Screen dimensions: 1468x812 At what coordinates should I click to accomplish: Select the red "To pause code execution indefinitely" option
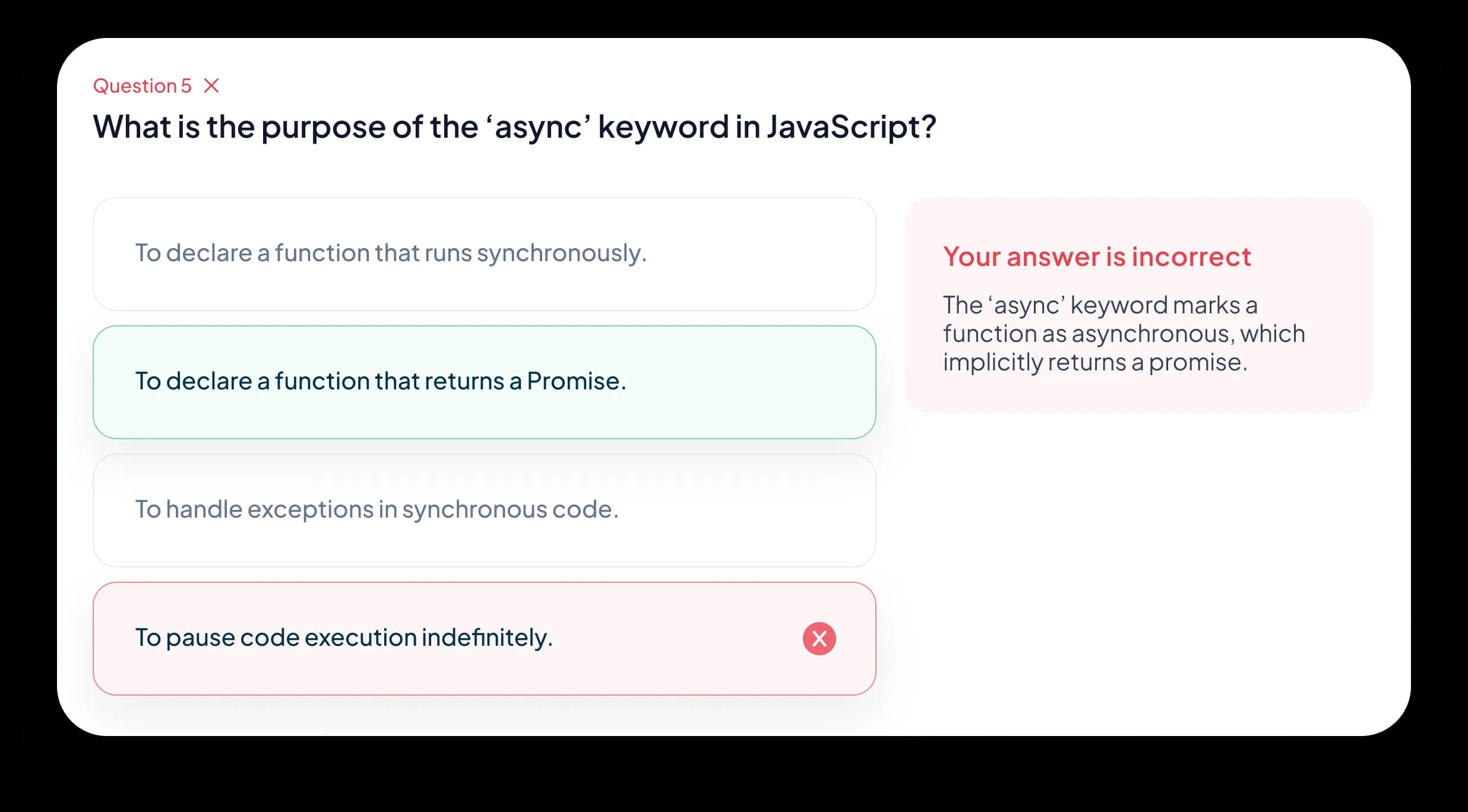coord(484,639)
